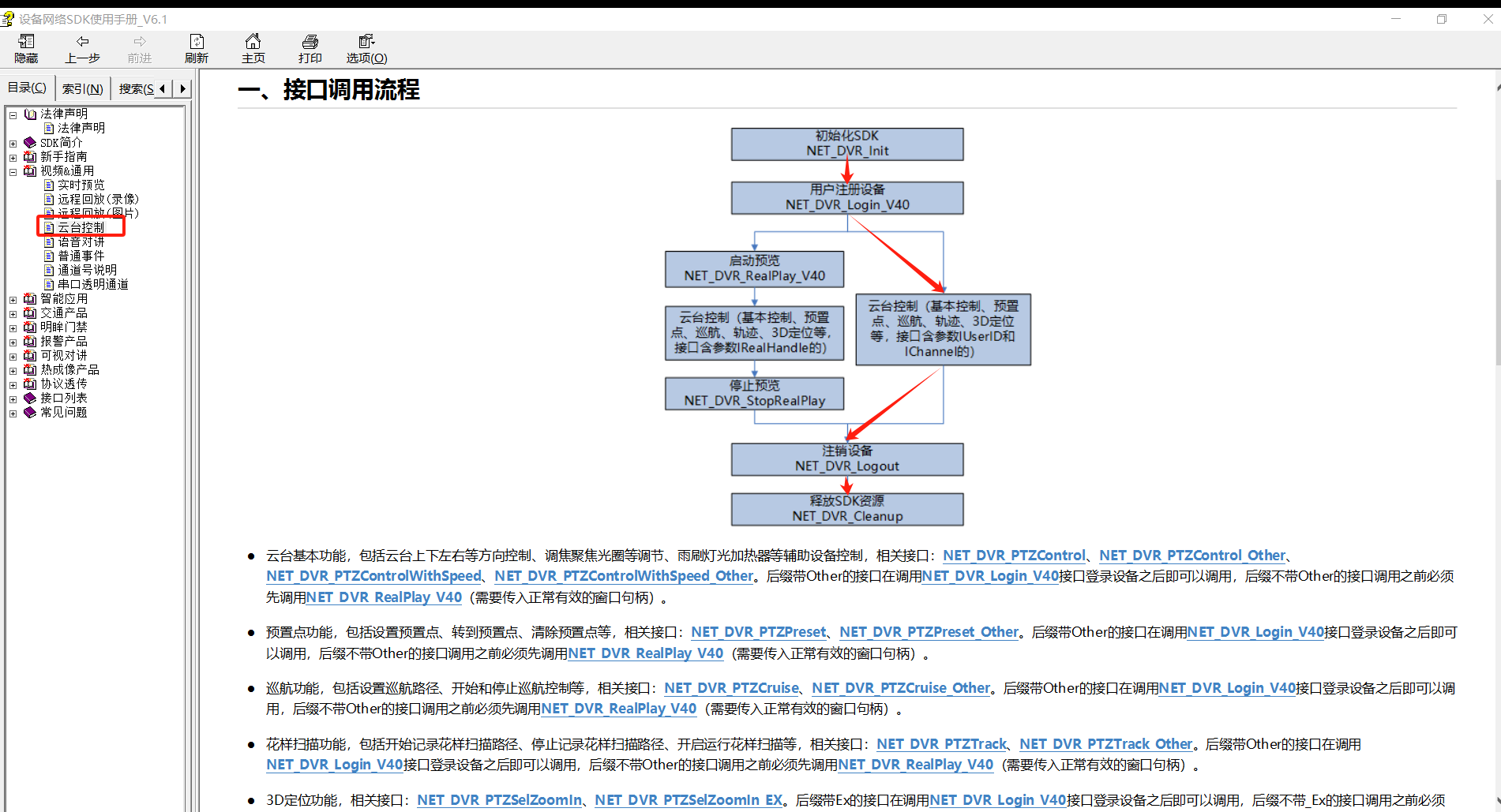Open the NET_DVR_RealPlay_V40 link
This screenshot has height=812, width=1501.
(x=383, y=597)
